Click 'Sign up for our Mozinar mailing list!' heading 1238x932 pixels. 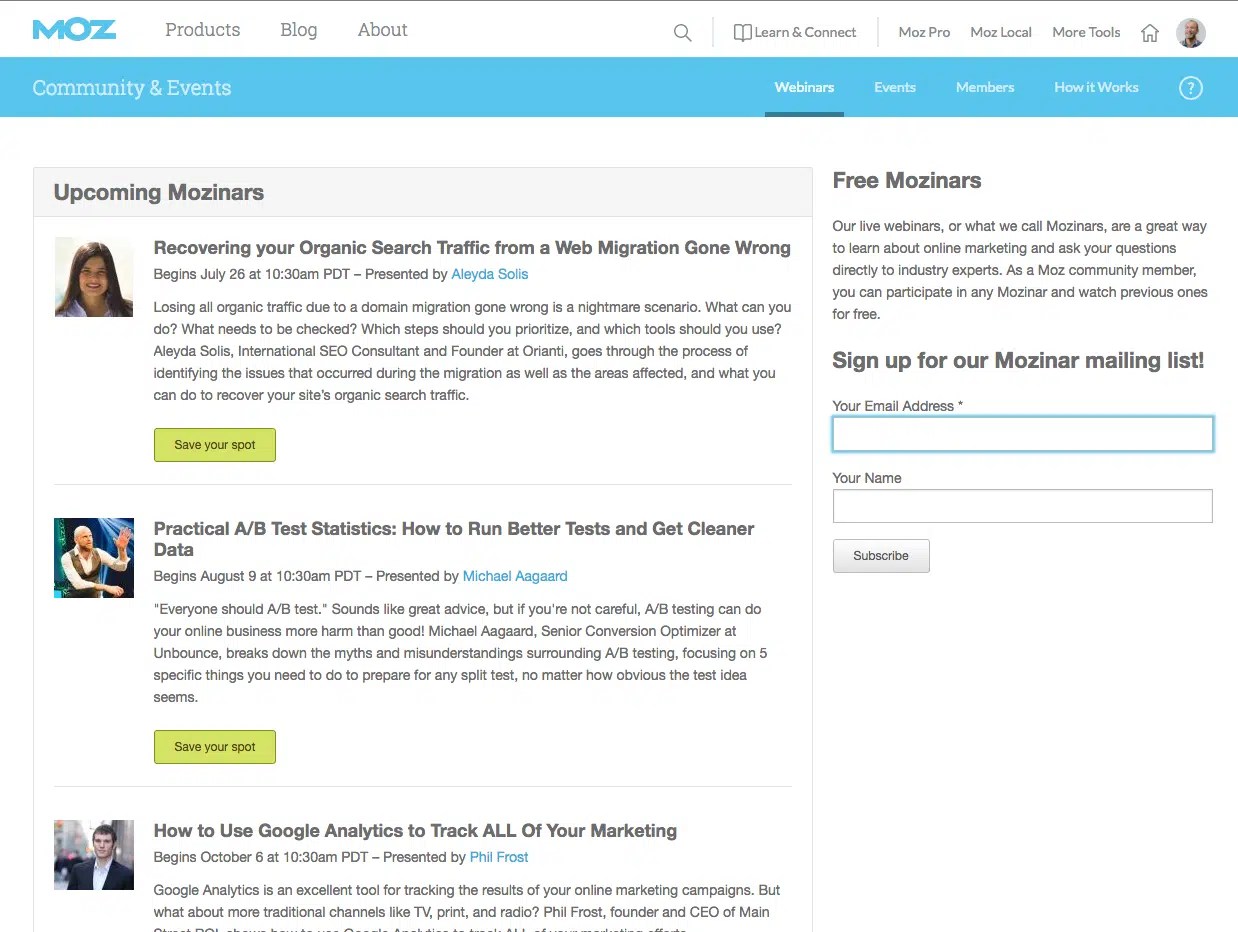[x=1018, y=361]
